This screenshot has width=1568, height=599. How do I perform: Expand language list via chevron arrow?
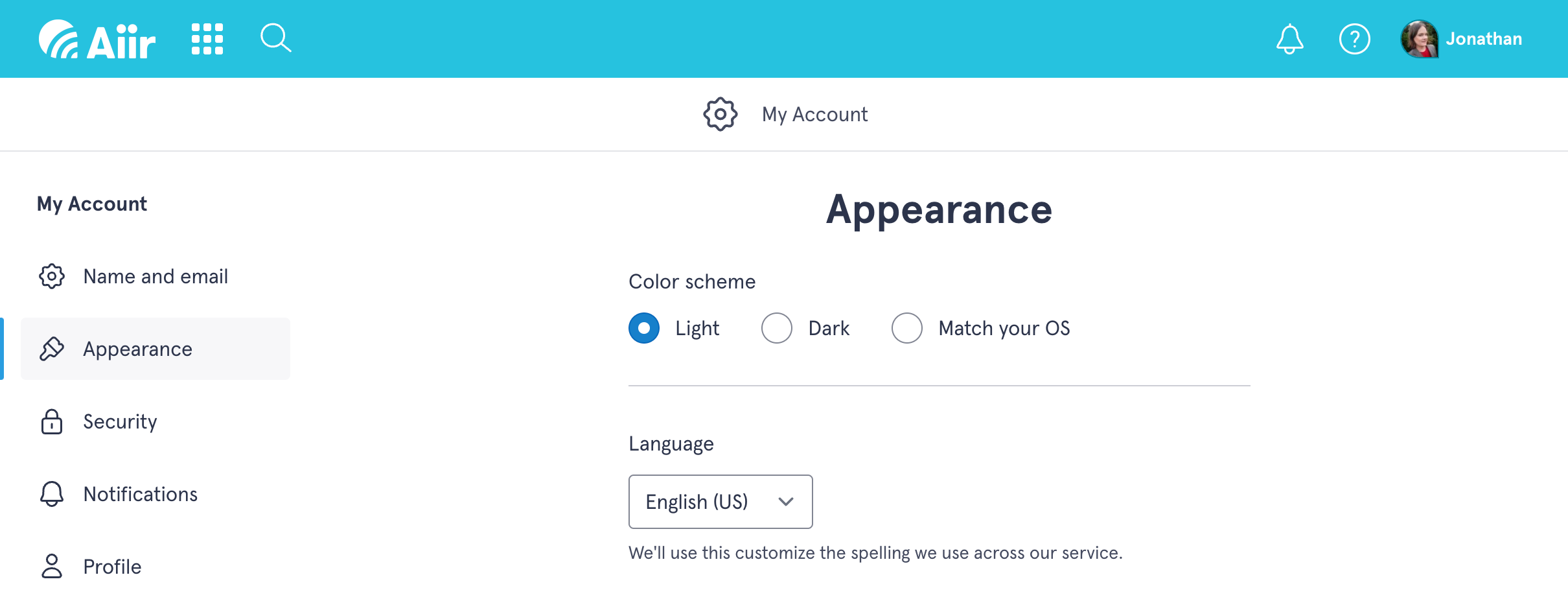click(786, 502)
